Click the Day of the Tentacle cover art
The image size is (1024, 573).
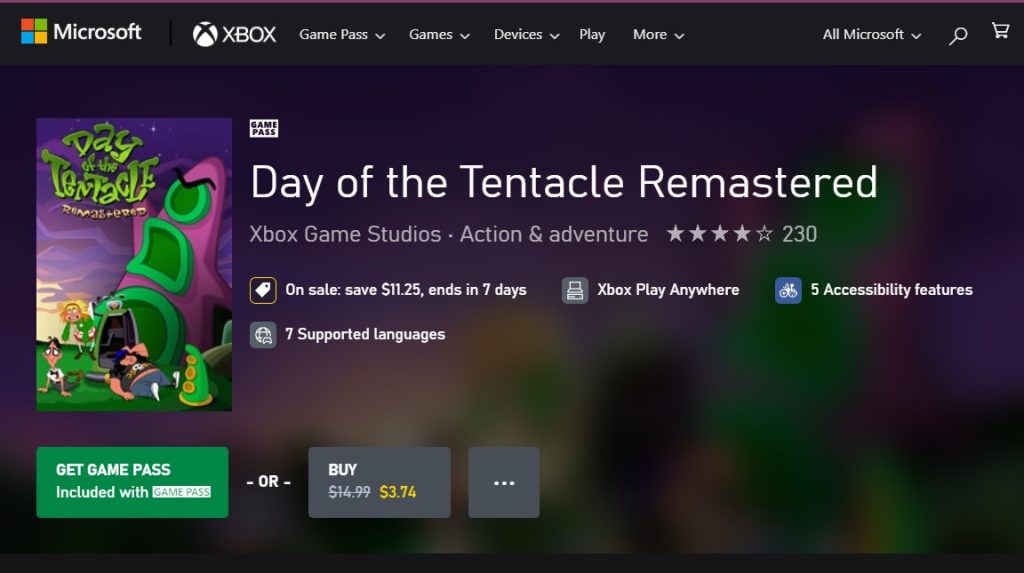[x=134, y=264]
